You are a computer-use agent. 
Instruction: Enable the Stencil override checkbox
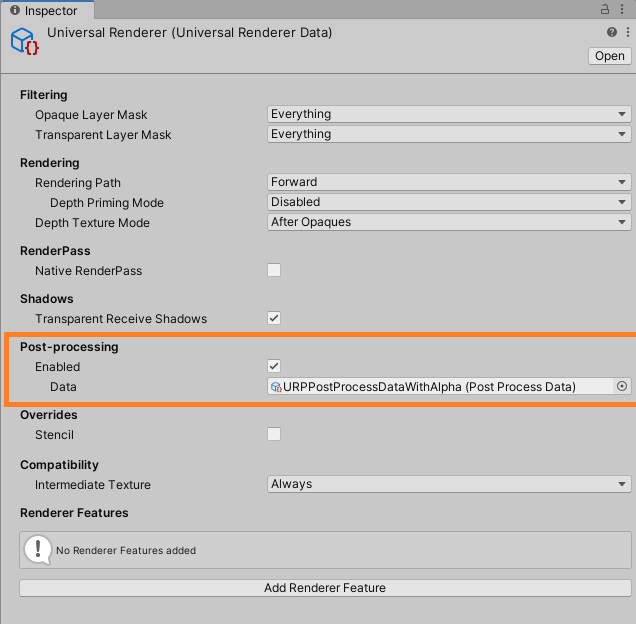(274, 434)
